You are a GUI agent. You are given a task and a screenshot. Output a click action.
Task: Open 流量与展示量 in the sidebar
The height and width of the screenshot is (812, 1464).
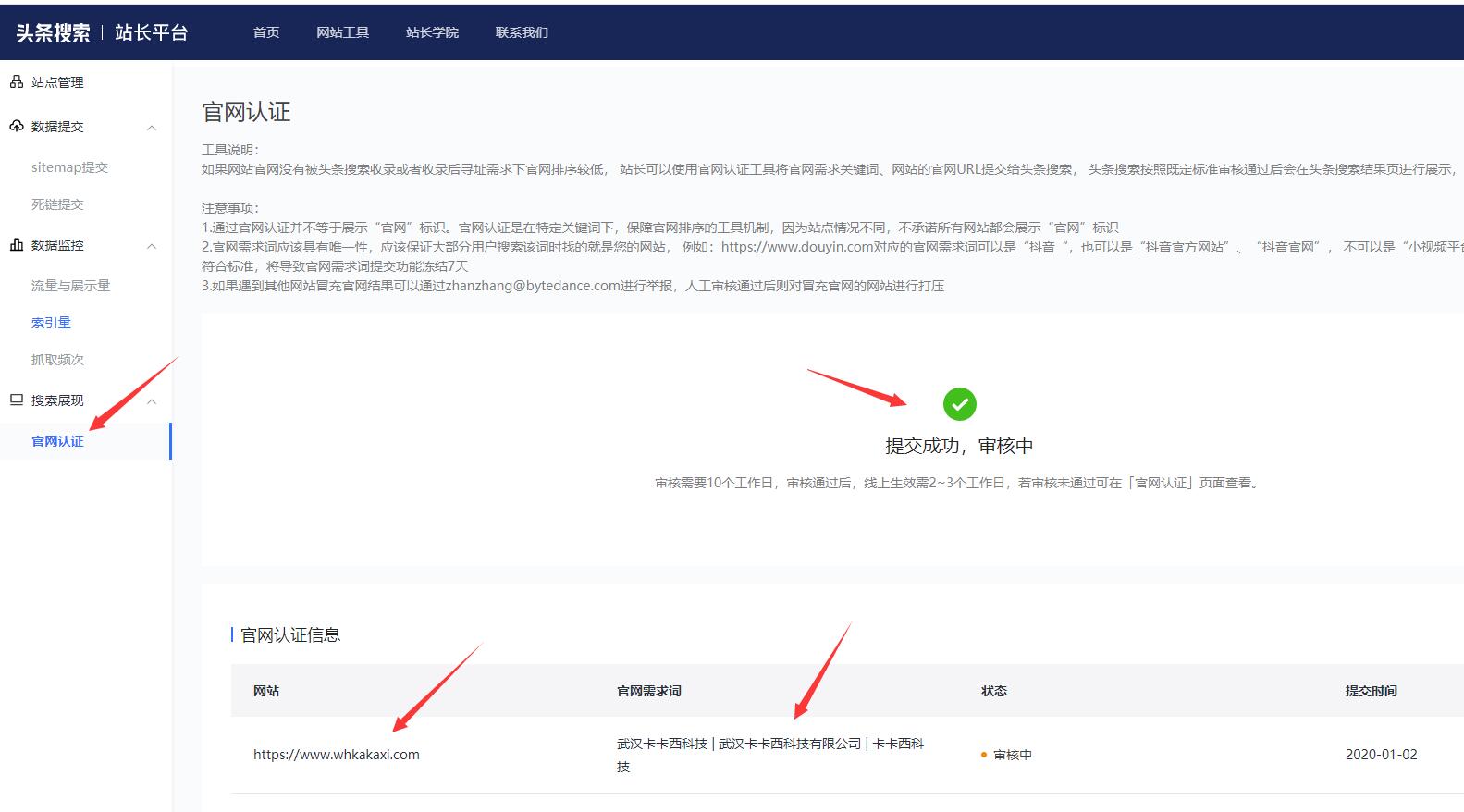pos(70,286)
